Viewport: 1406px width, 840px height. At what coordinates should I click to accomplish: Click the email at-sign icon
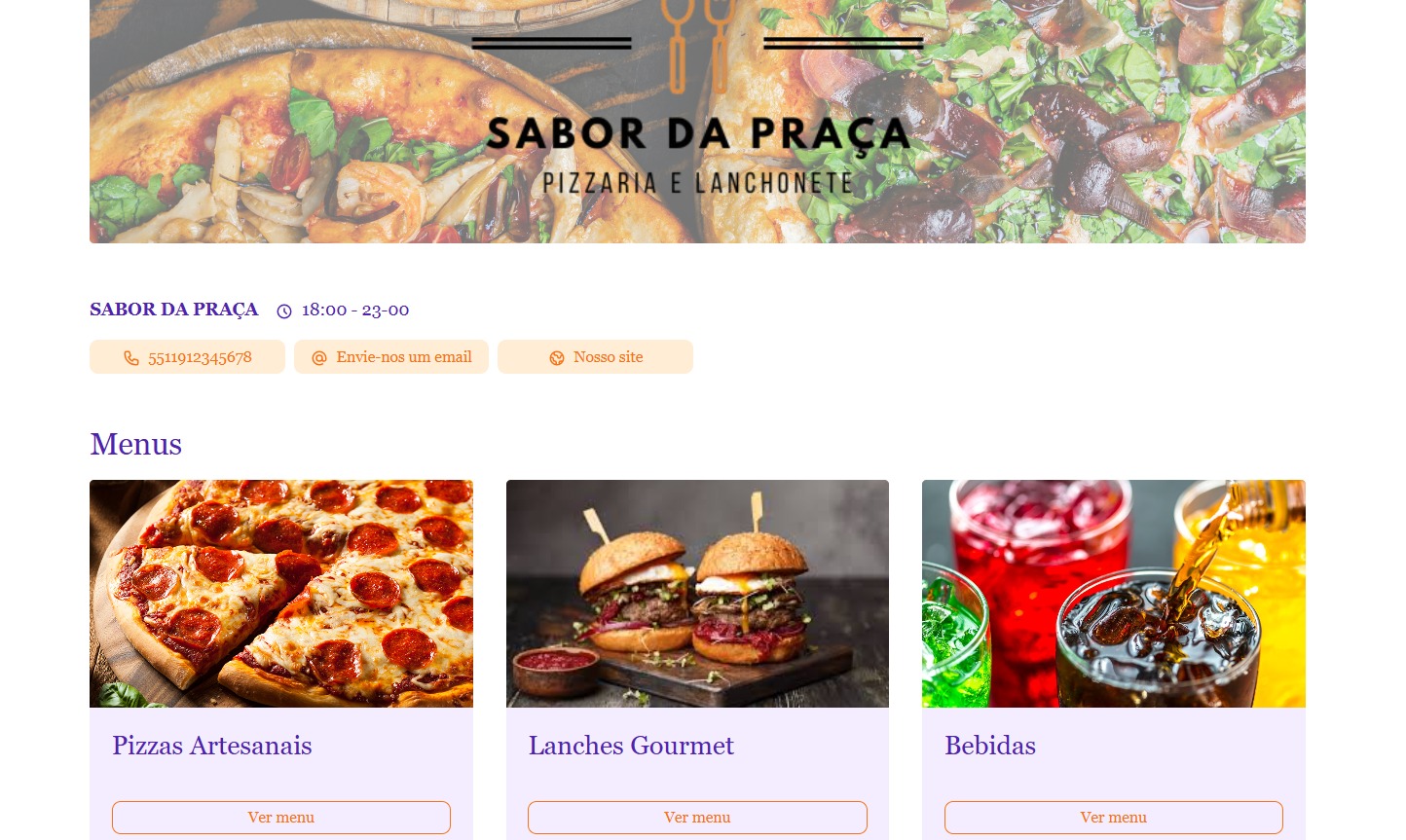click(318, 358)
